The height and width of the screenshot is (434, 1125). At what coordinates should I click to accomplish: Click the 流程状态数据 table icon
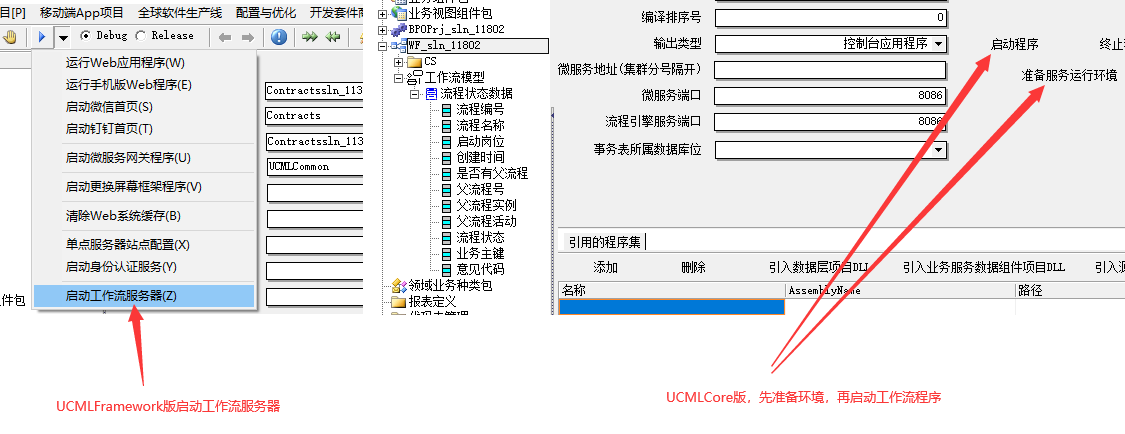click(x=430, y=94)
